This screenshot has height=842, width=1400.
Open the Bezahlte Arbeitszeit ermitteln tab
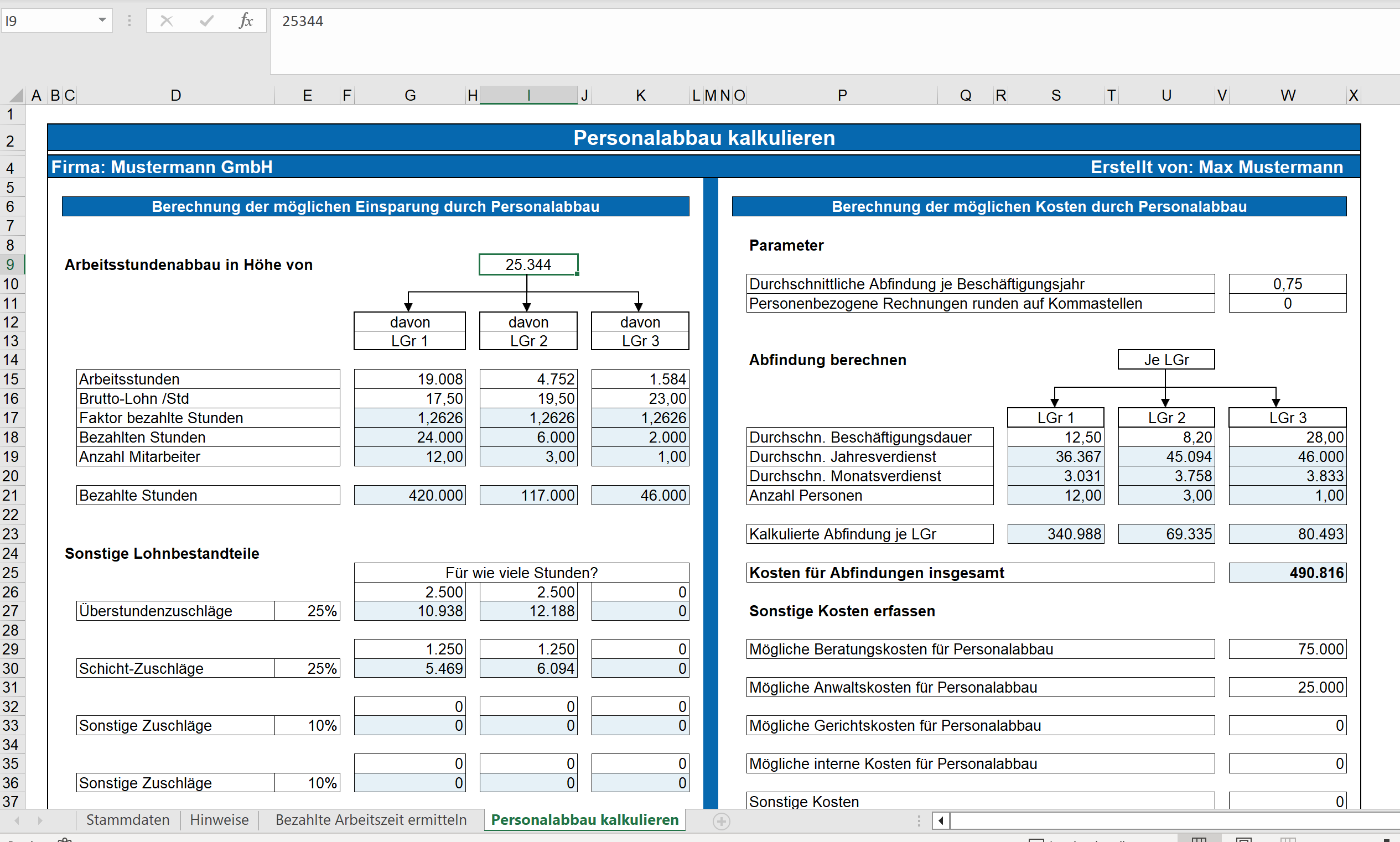pyautogui.click(x=371, y=820)
